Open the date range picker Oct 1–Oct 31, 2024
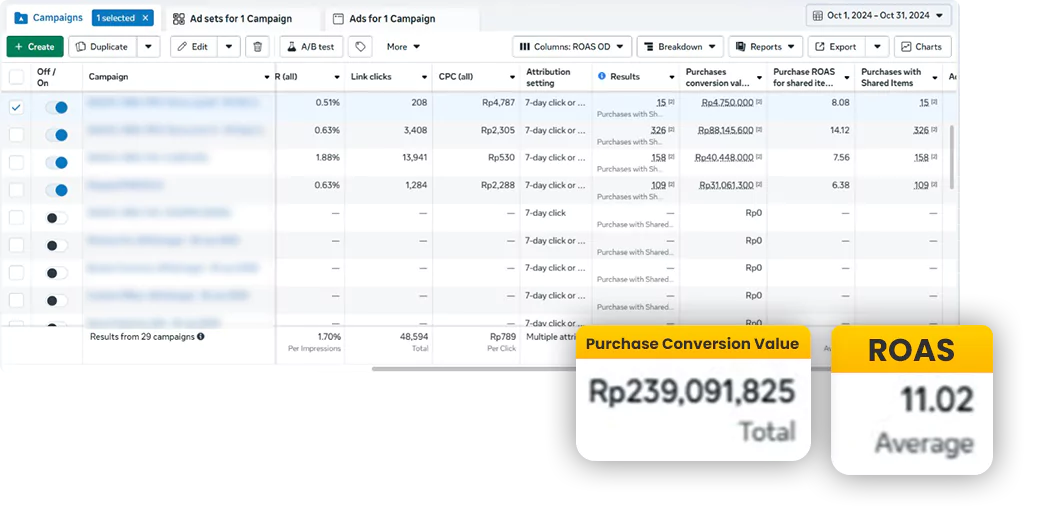 click(878, 16)
